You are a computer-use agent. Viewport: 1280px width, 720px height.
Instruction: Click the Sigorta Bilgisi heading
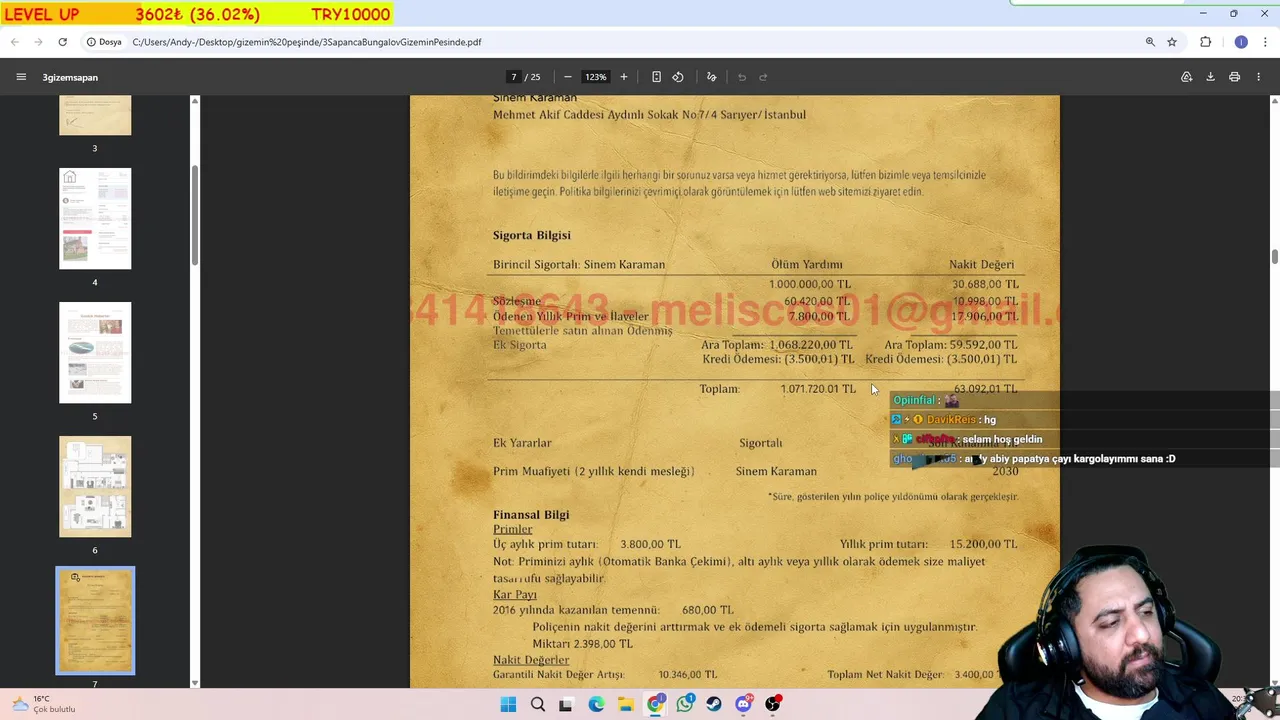531,235
